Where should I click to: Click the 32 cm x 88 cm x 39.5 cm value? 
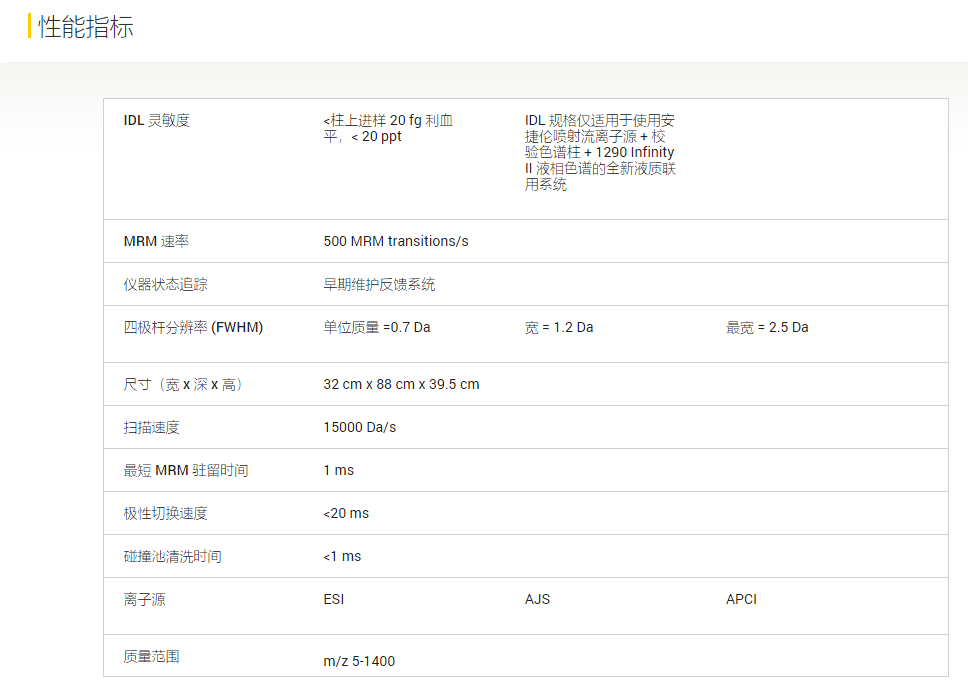(401, 385)
